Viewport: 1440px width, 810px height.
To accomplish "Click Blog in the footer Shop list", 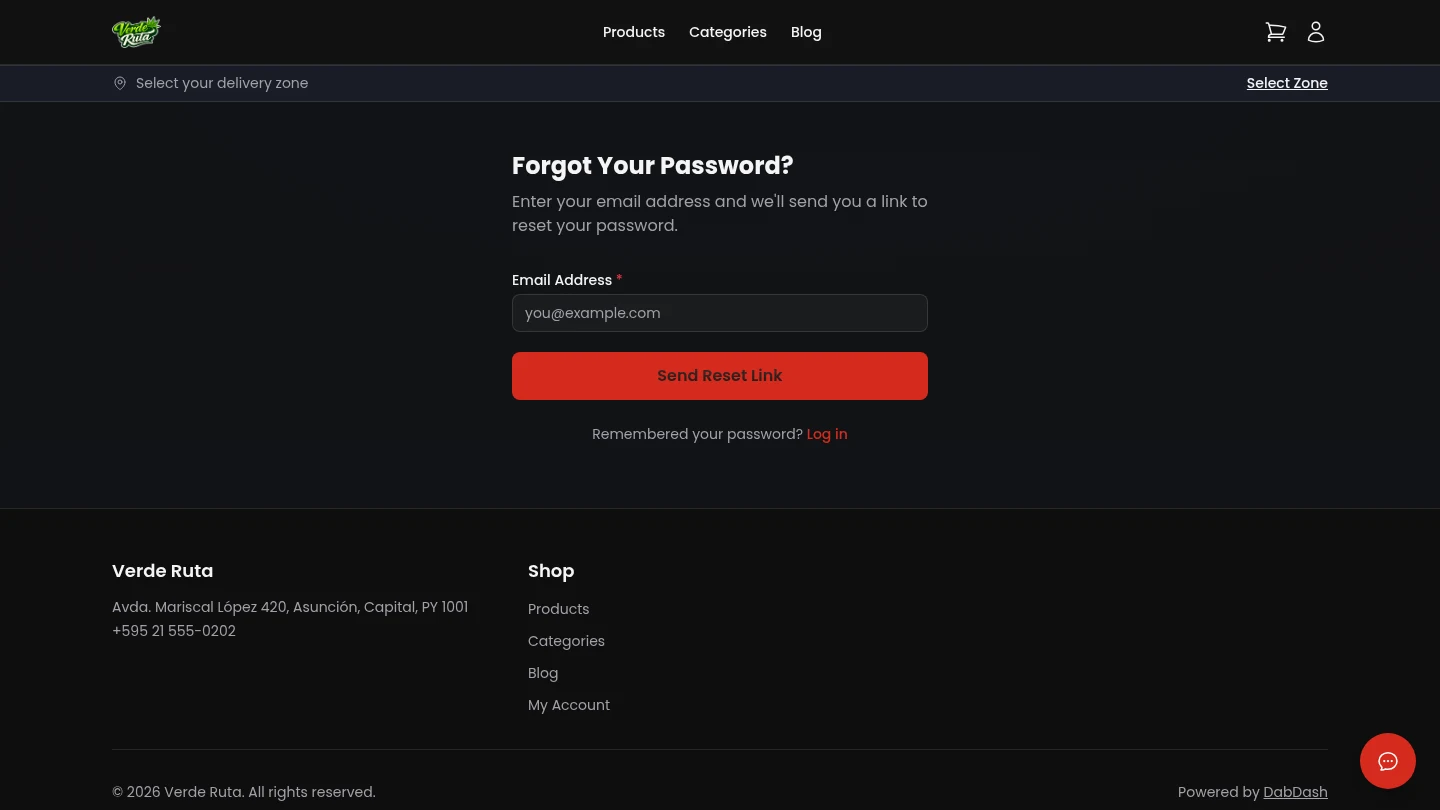I will coord(543,673).
